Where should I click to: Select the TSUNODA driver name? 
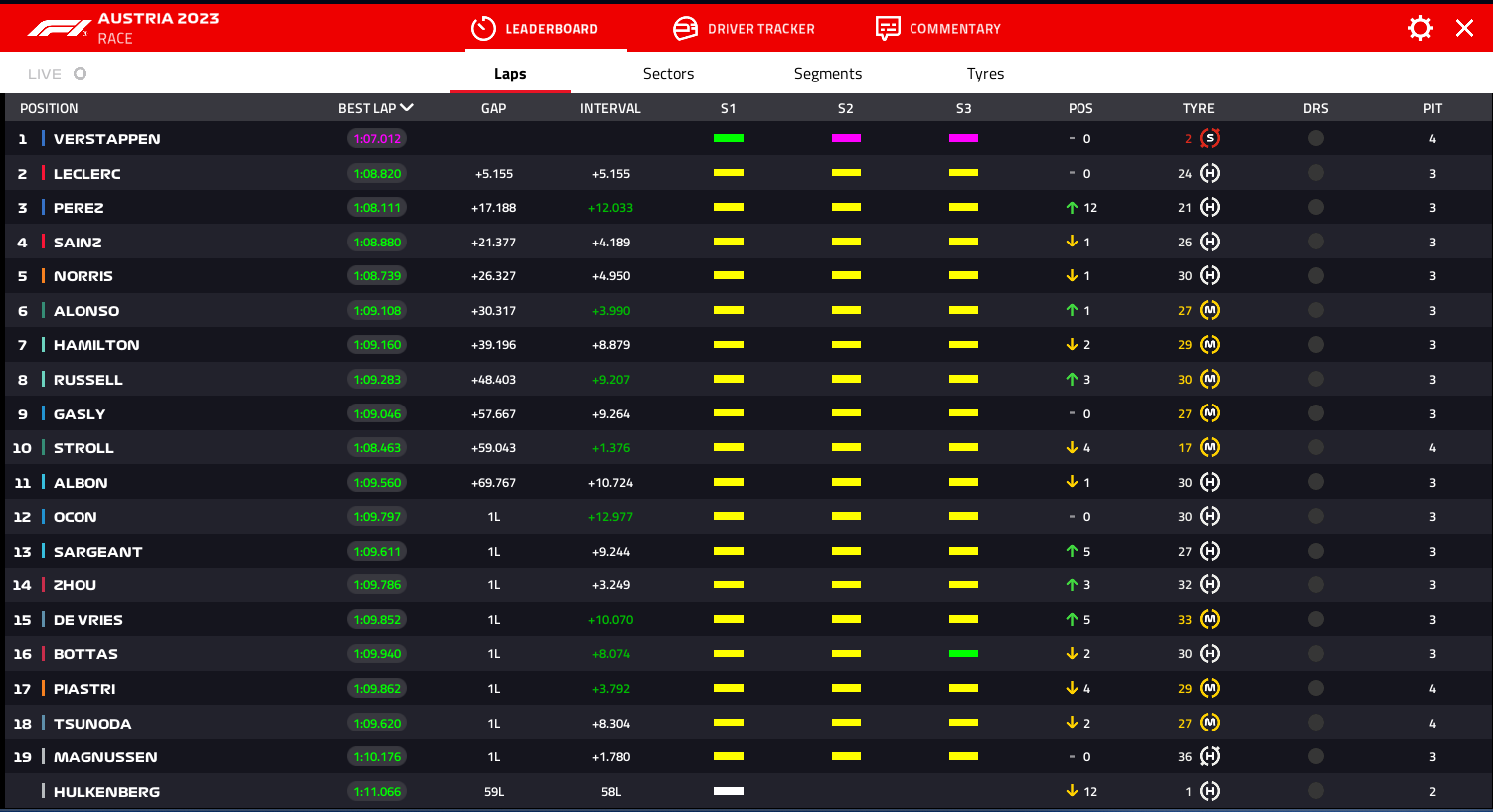[92, 724]
